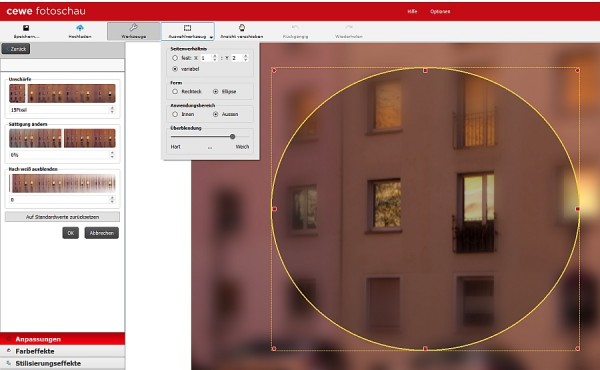Image resolution: width=600 pixels, height=370 pixels.
Task: Select the Auswahlwerkzeug selection icon
Action: click(187, 28)
